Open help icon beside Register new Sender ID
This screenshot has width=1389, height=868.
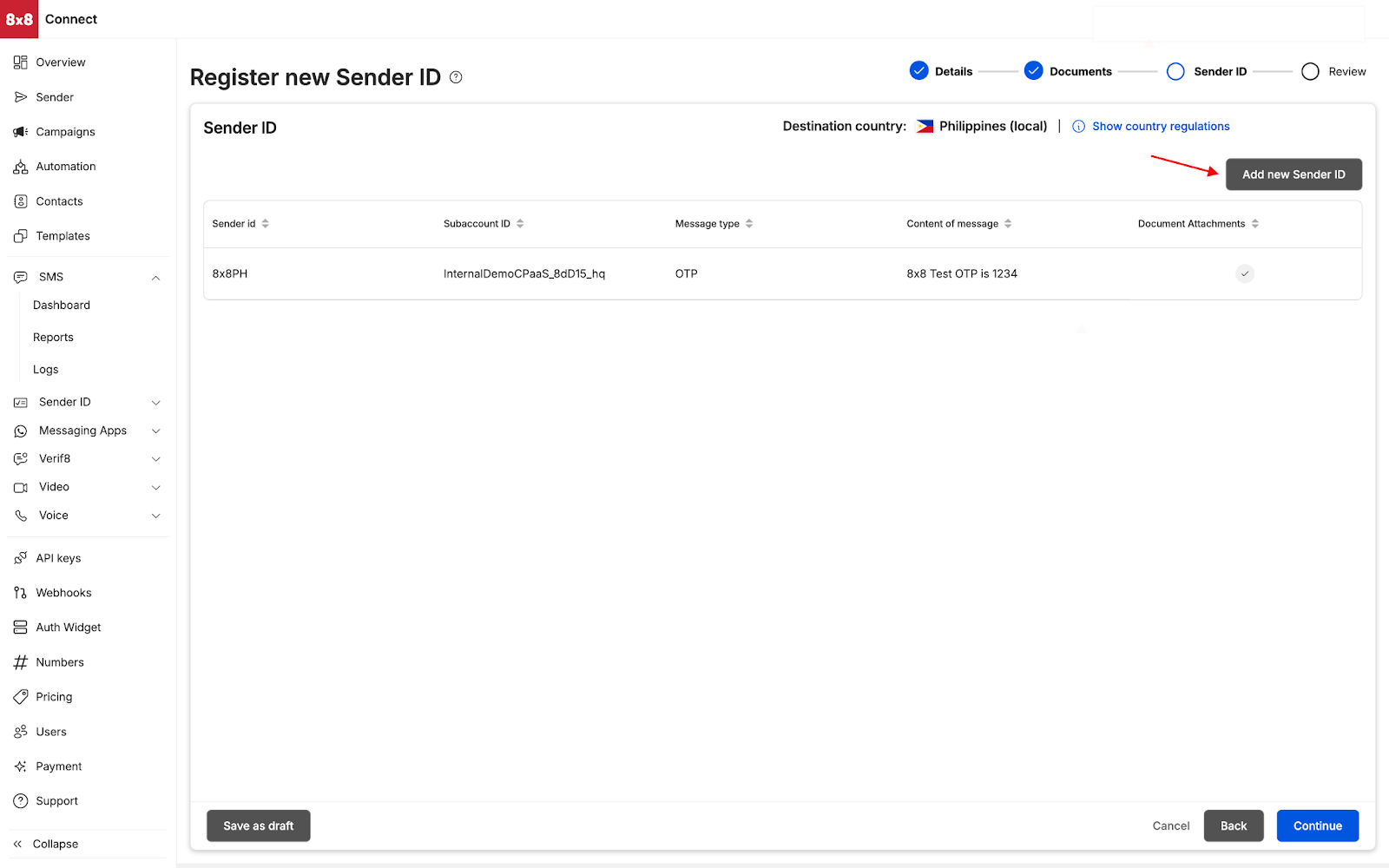coord(456,77)
